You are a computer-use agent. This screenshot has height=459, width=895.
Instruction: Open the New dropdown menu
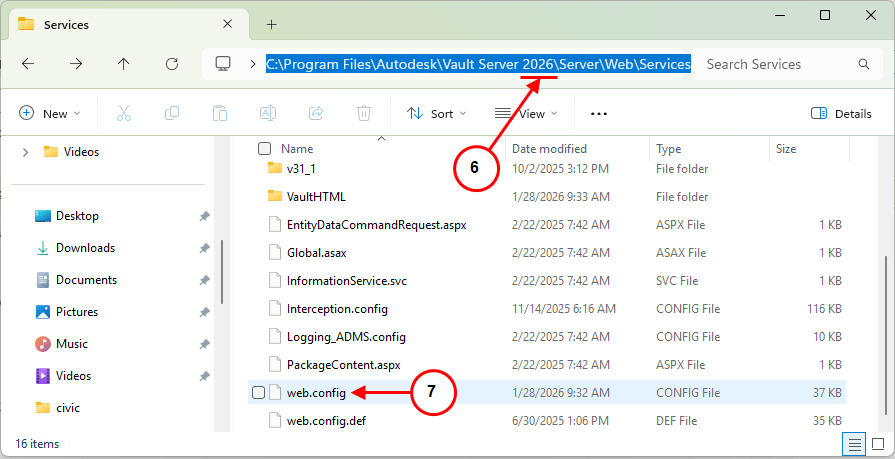[50, 114]
